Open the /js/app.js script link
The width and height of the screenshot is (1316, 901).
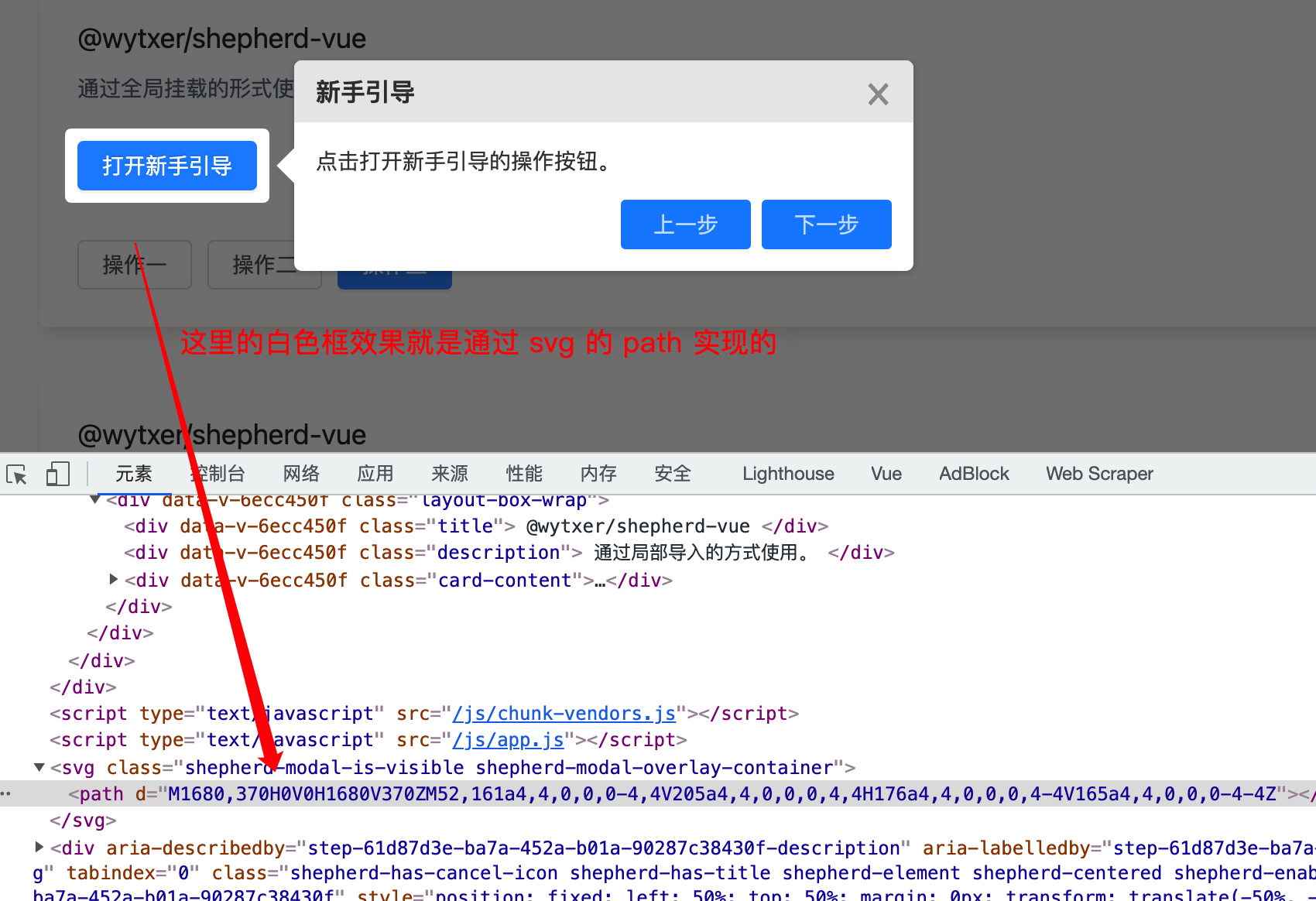click(507, 739)
